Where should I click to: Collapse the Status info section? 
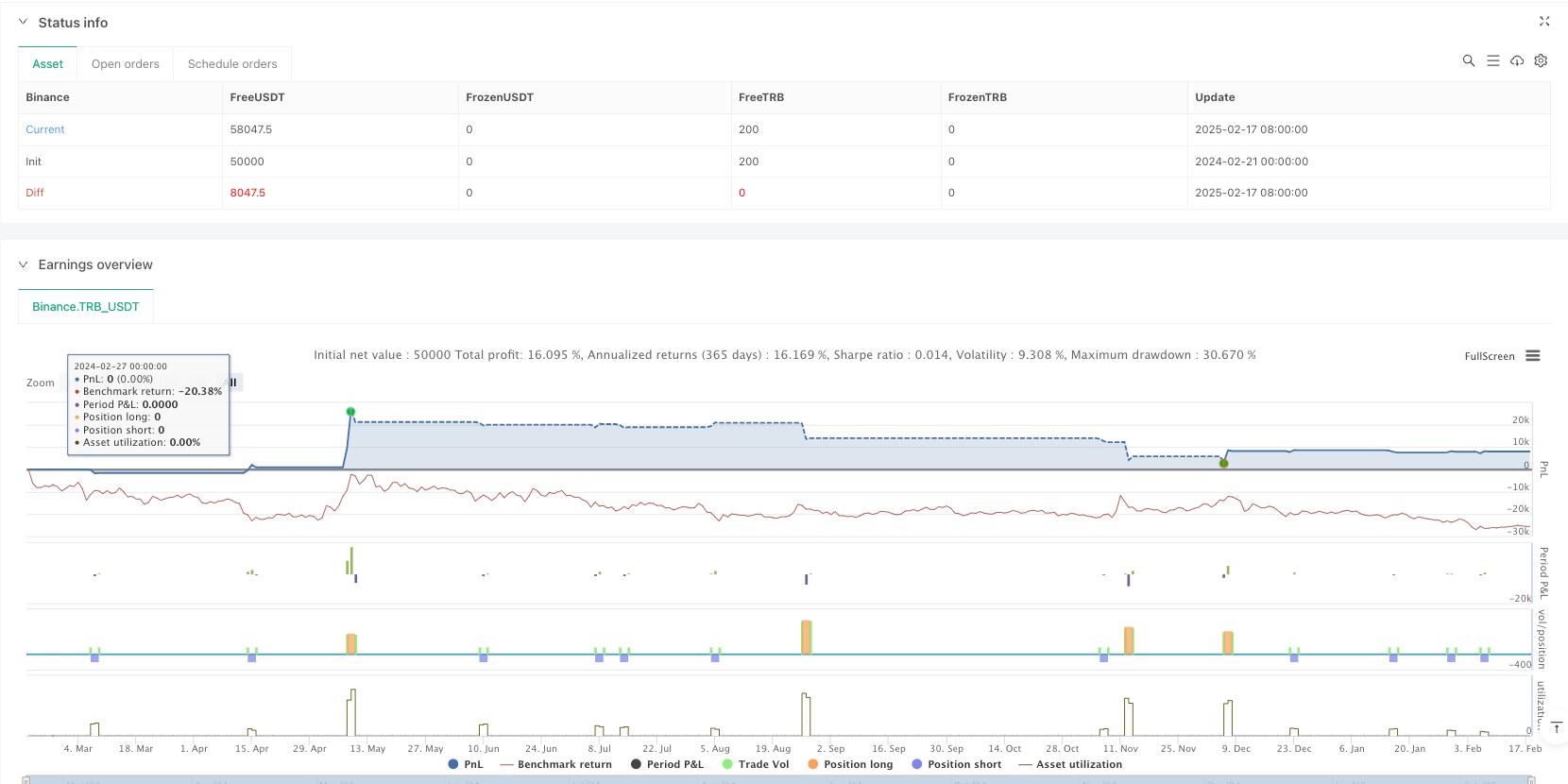[x=24, y=22]
